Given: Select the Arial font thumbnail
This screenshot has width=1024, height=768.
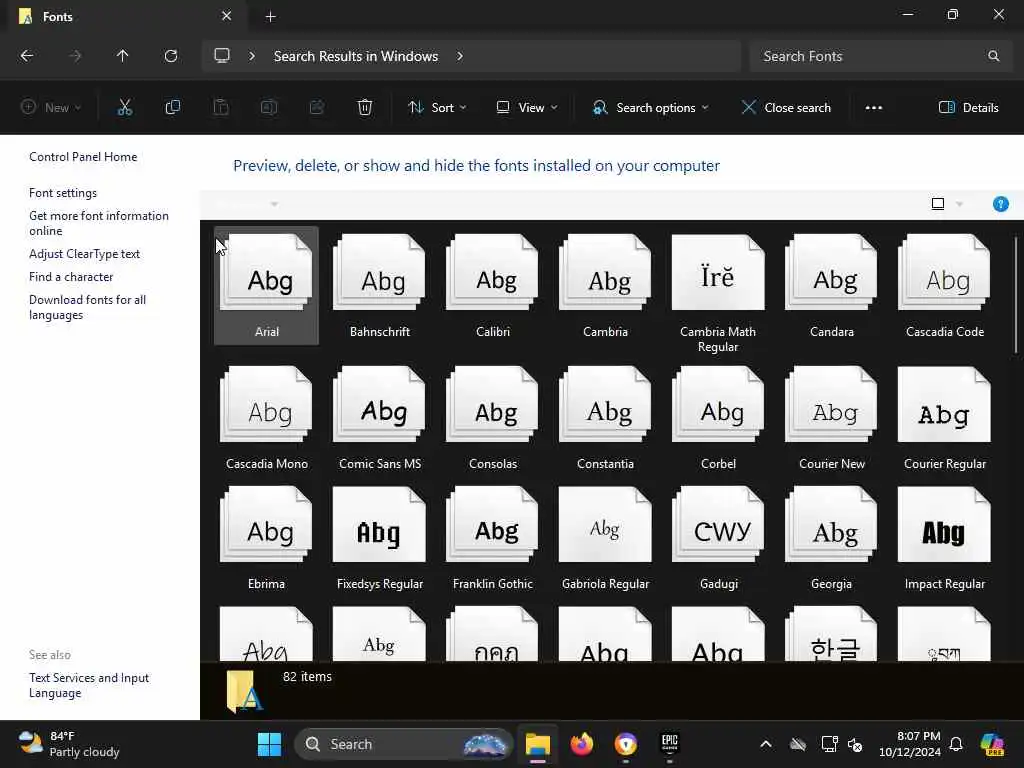Looking at the screenshot, I should (266, 285).
